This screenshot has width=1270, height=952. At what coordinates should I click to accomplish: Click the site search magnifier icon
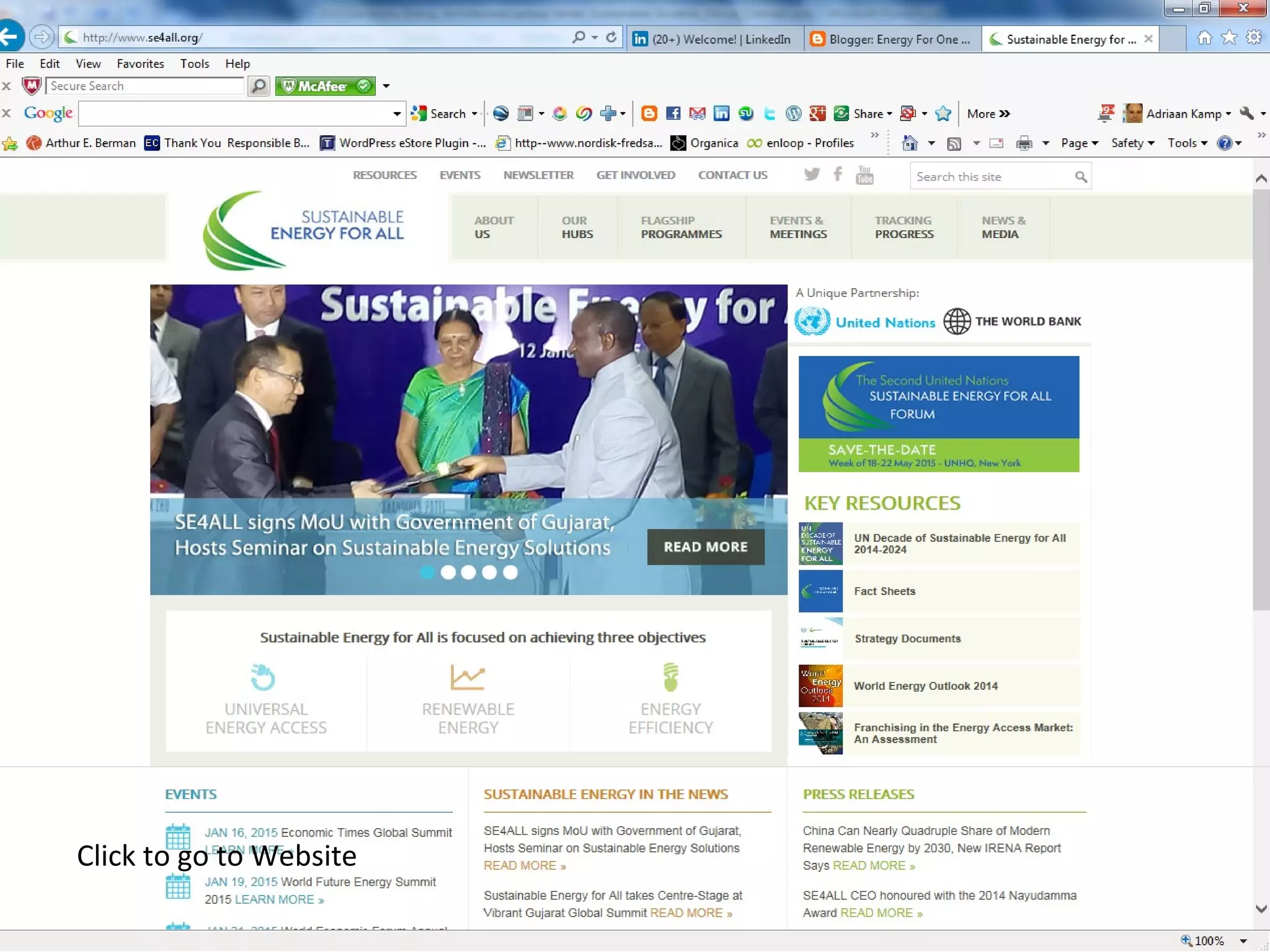1080,177
